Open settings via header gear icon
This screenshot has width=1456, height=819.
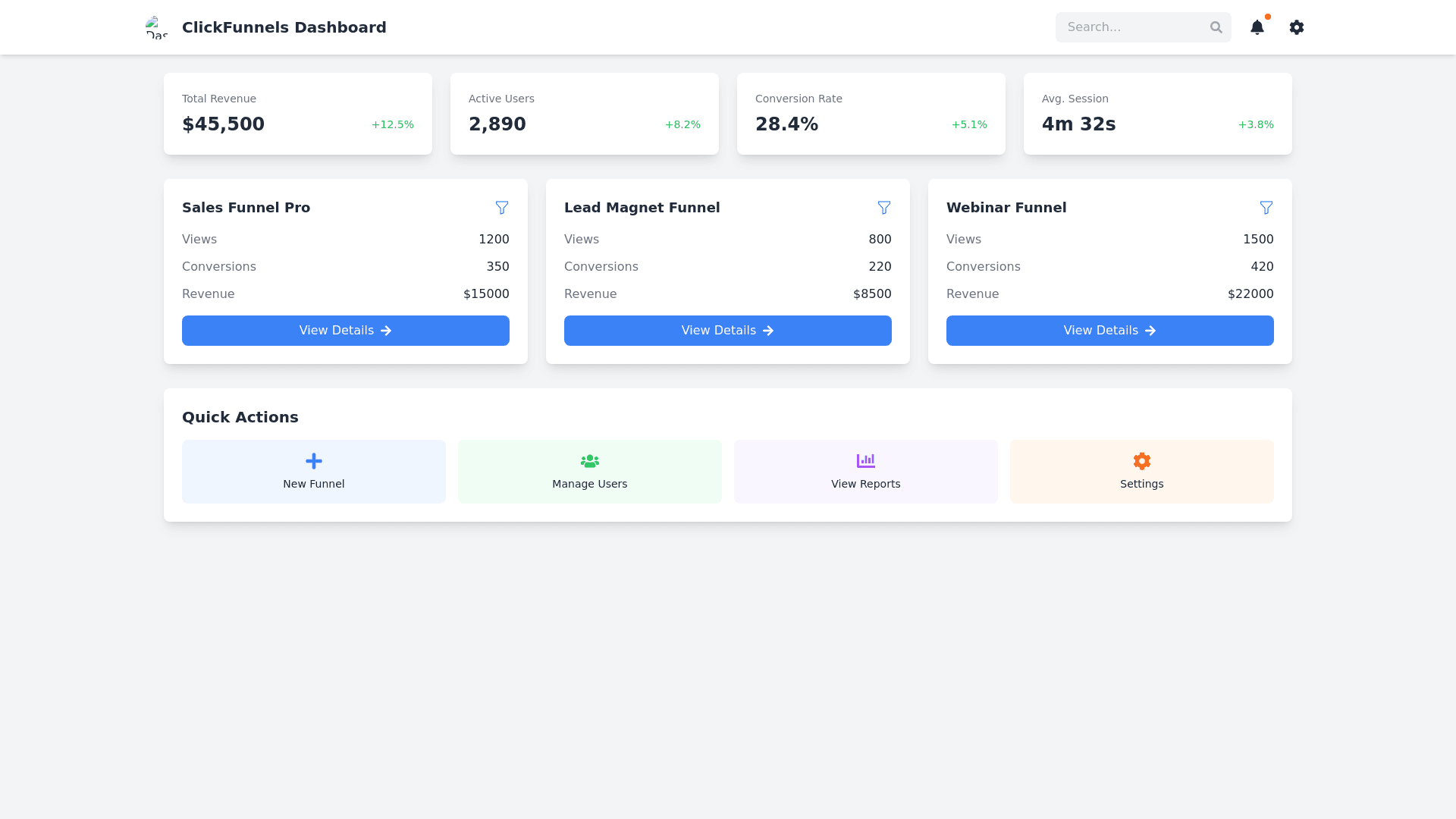[1296, 27]
